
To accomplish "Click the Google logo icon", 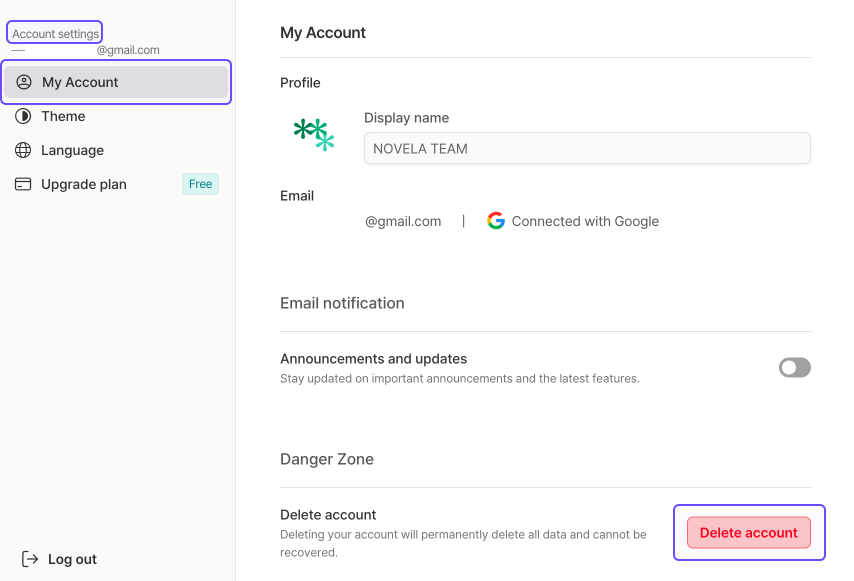I will pos(496,221).
